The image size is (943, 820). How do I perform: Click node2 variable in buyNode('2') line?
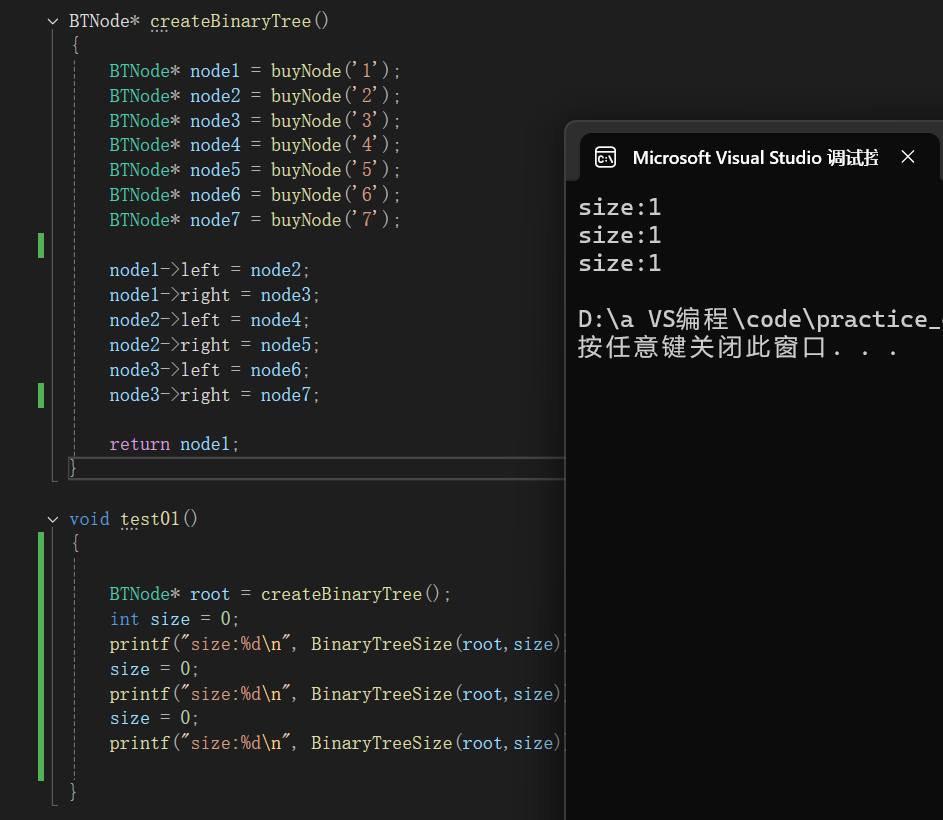pyautogui.click(x=215, y=96)
